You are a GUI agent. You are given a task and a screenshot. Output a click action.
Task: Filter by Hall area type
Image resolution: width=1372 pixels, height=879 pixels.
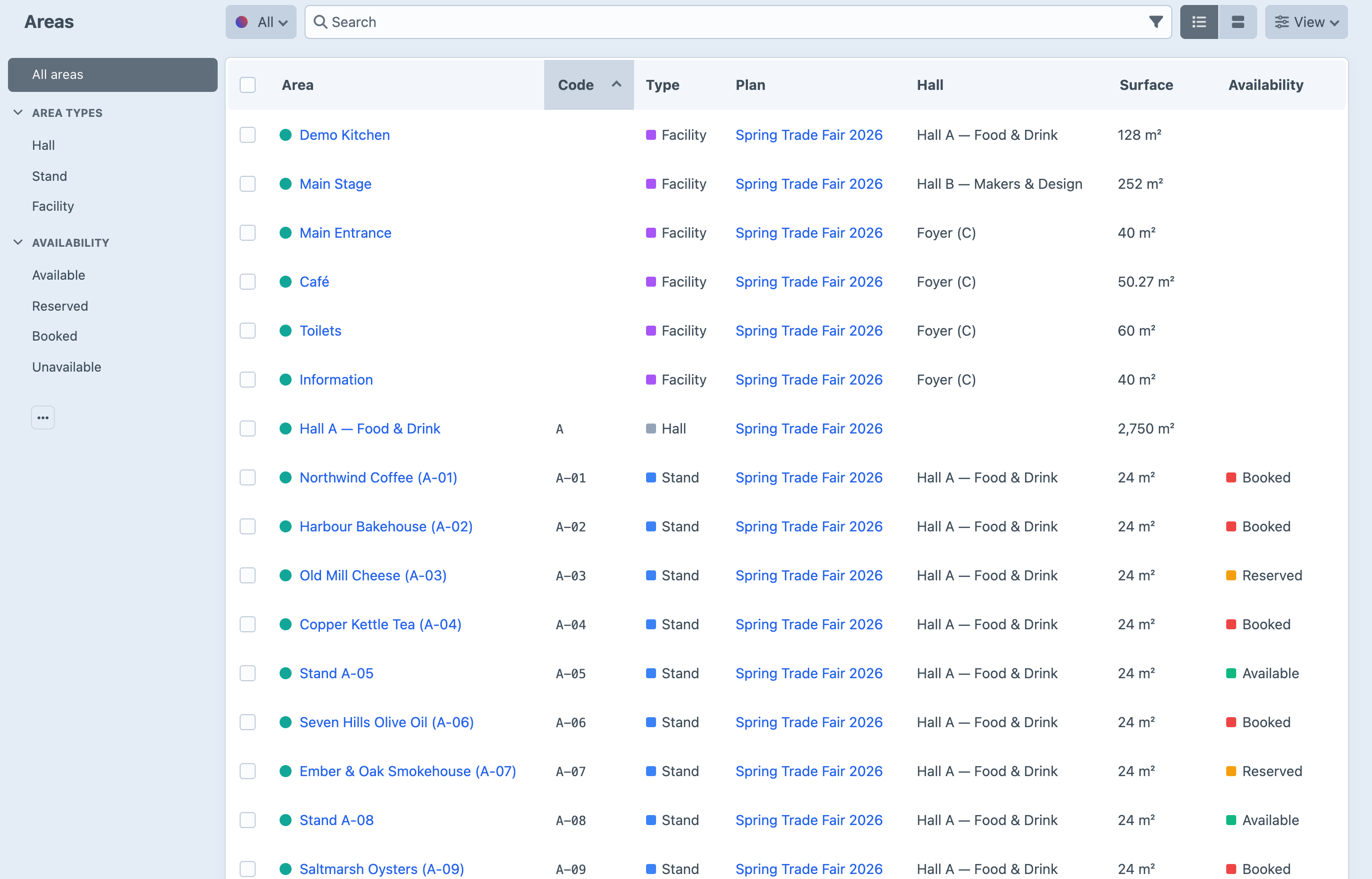pos(43,145)
